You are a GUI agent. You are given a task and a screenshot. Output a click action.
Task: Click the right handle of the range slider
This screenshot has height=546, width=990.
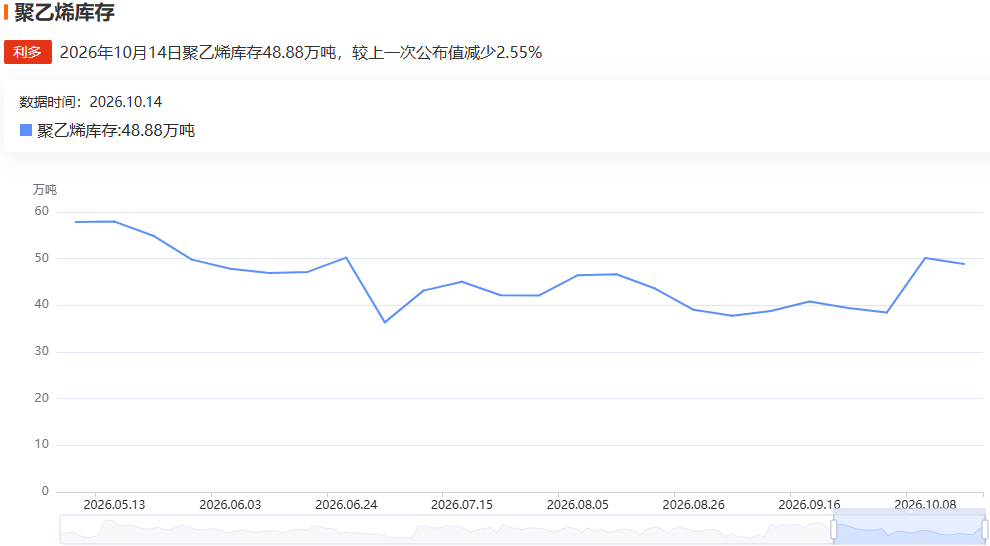pos(985,530)
